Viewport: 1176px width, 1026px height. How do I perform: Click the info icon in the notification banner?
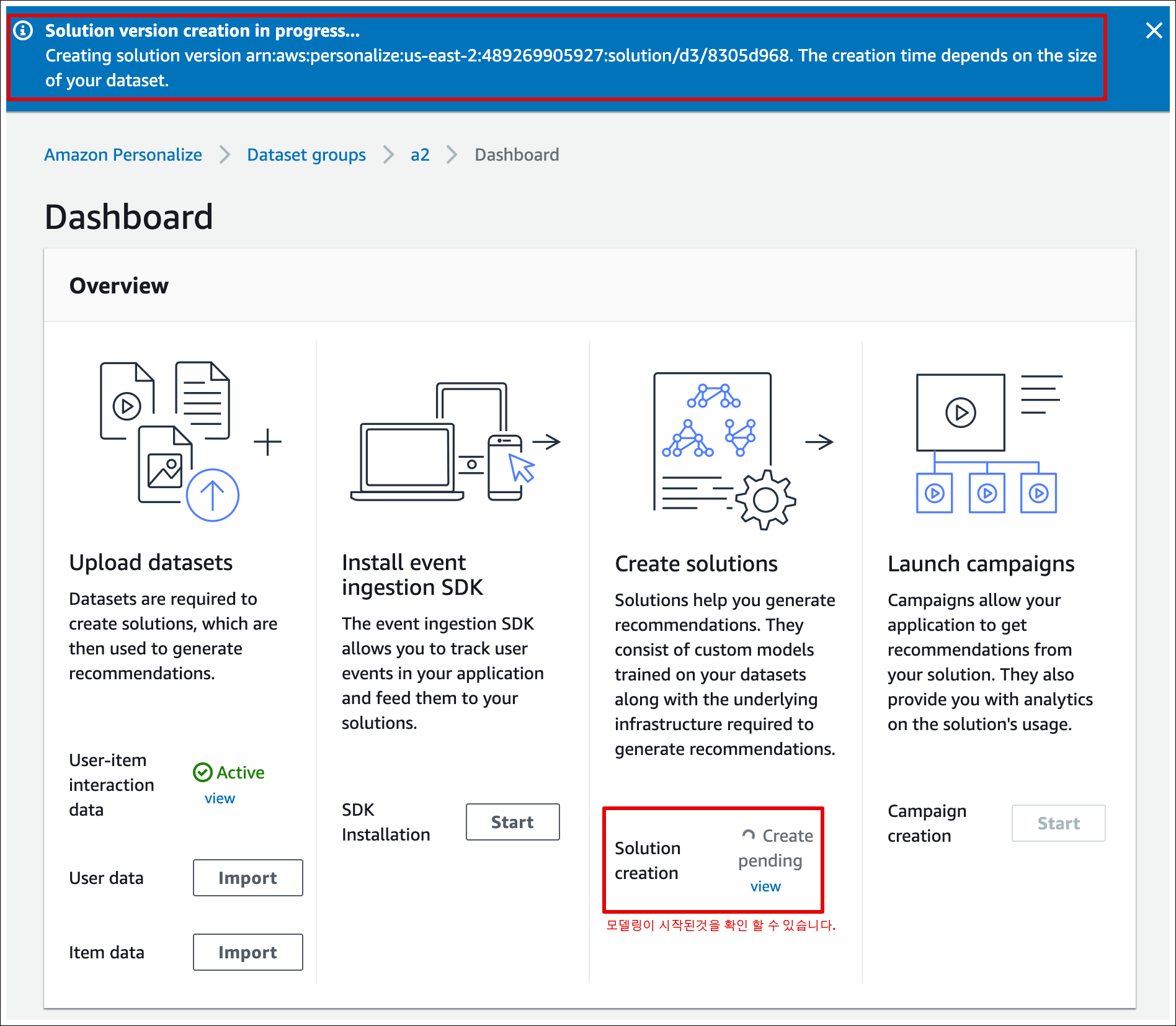[x=24, y=30]
